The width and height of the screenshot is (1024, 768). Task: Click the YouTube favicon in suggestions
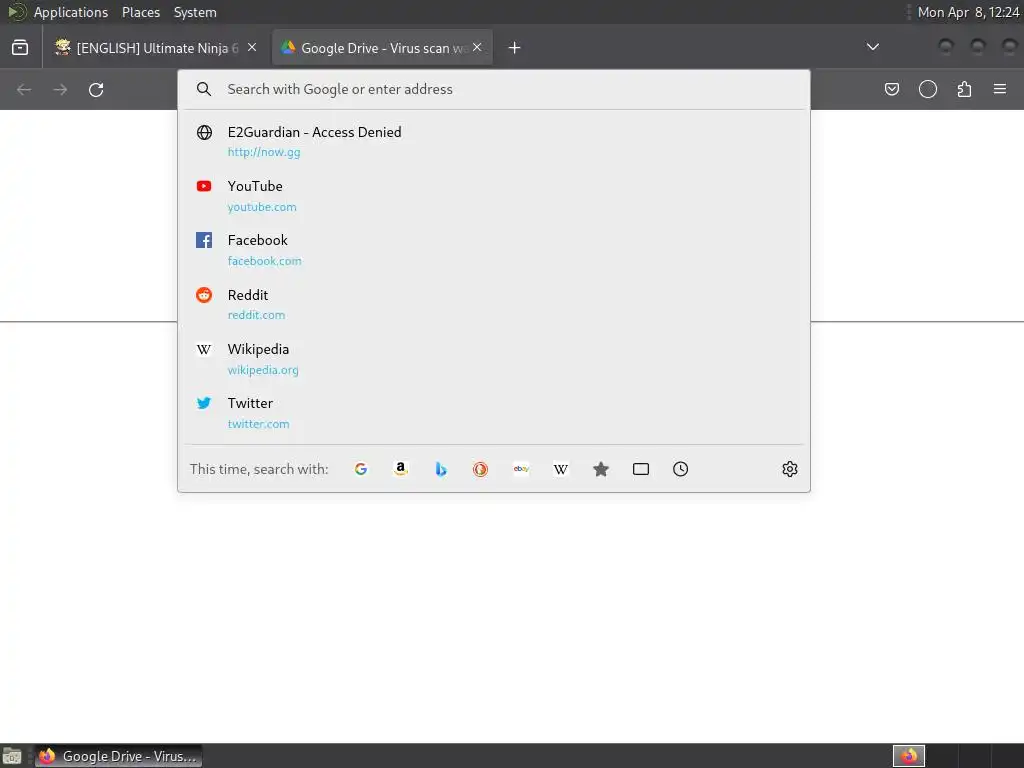pos(204,186)
